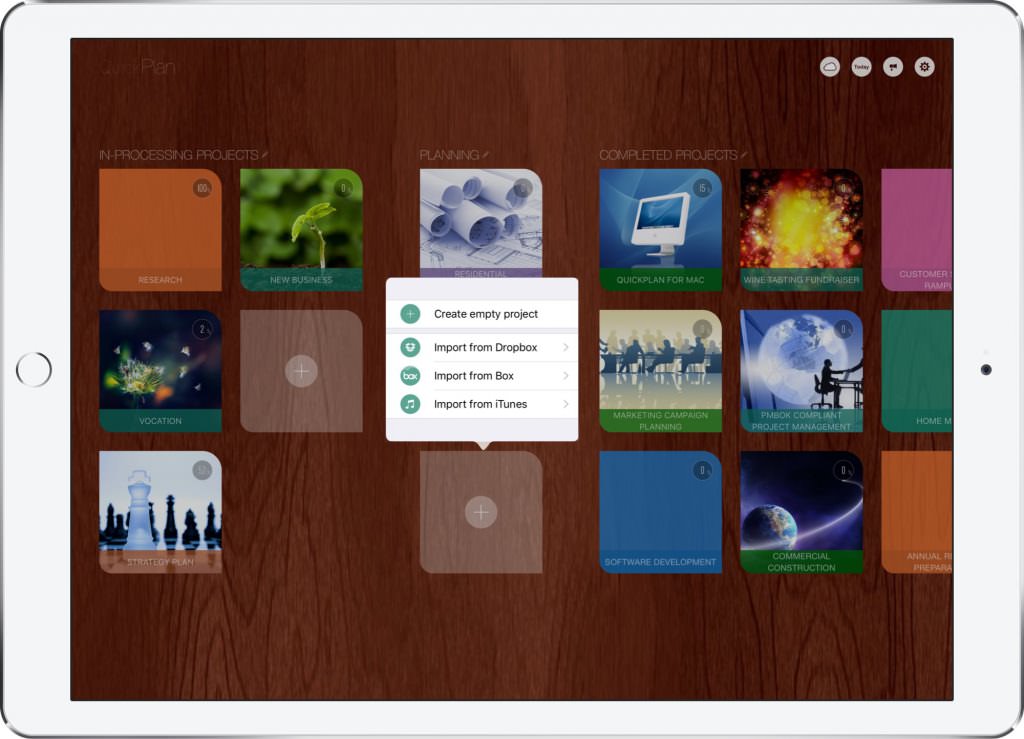Viewport: 1024px width, 739px height.
Task: Open the Strategy Plan chess project
Action: 160,511
